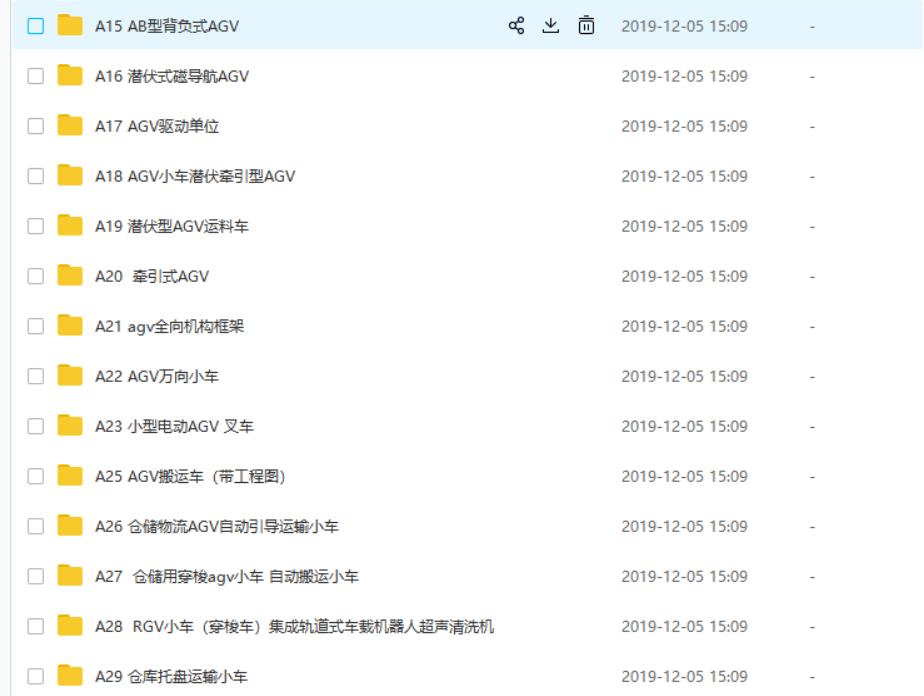Open the folder name A20 牵引式AGV

(152, 276)
